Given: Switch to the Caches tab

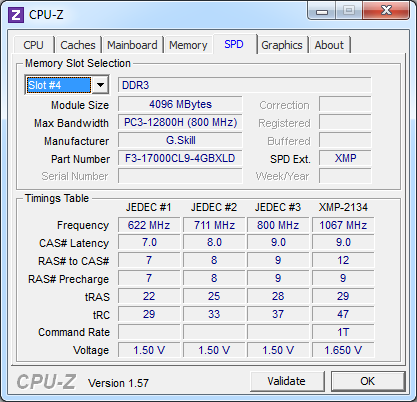Looking at the screenshot, I should click(x=78, y=45).
